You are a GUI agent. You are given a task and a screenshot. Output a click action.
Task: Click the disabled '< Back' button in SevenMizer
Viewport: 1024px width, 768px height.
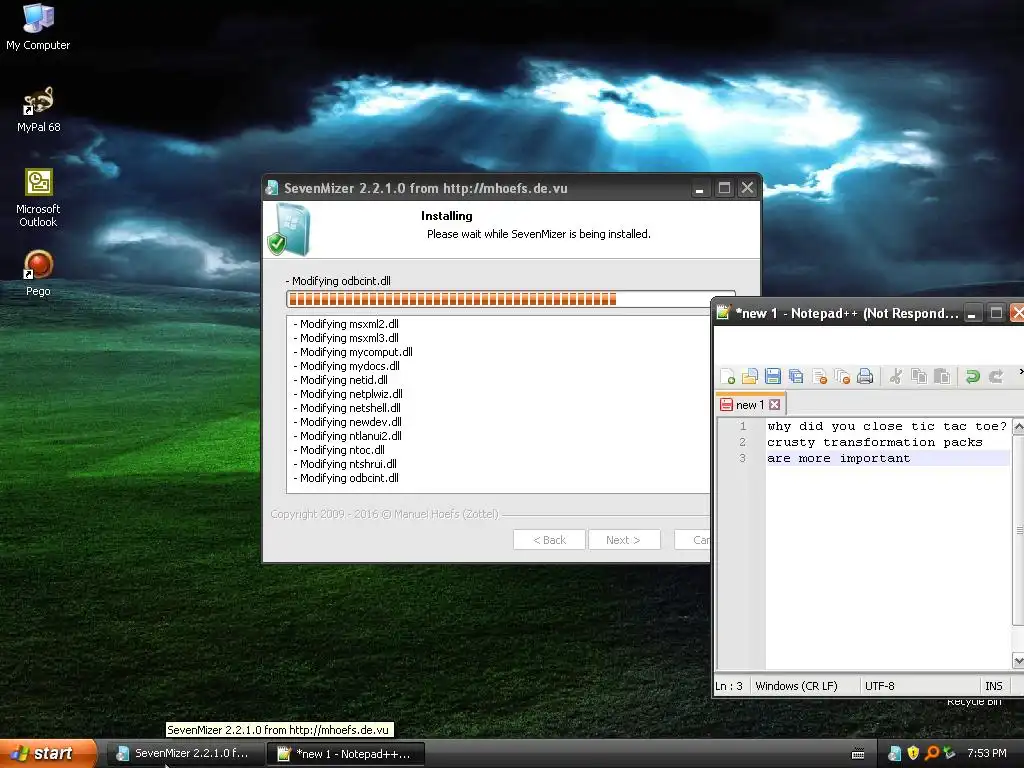[x=549, y=540]
